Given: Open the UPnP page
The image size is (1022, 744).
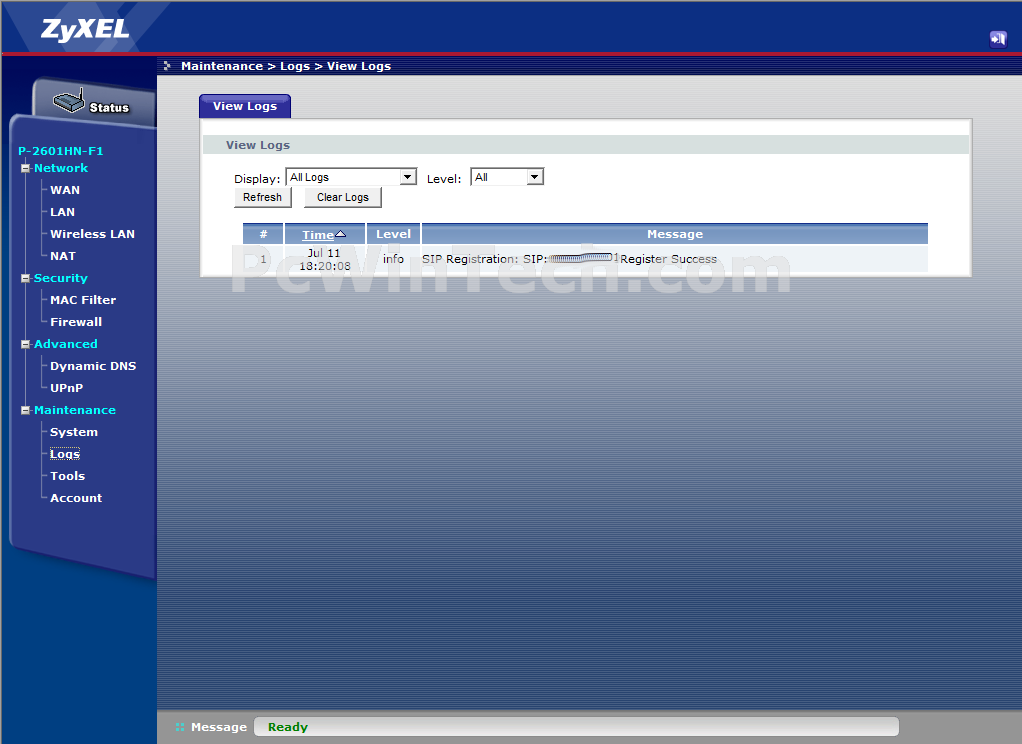Looking at the screenshot, I should point(66,388).
